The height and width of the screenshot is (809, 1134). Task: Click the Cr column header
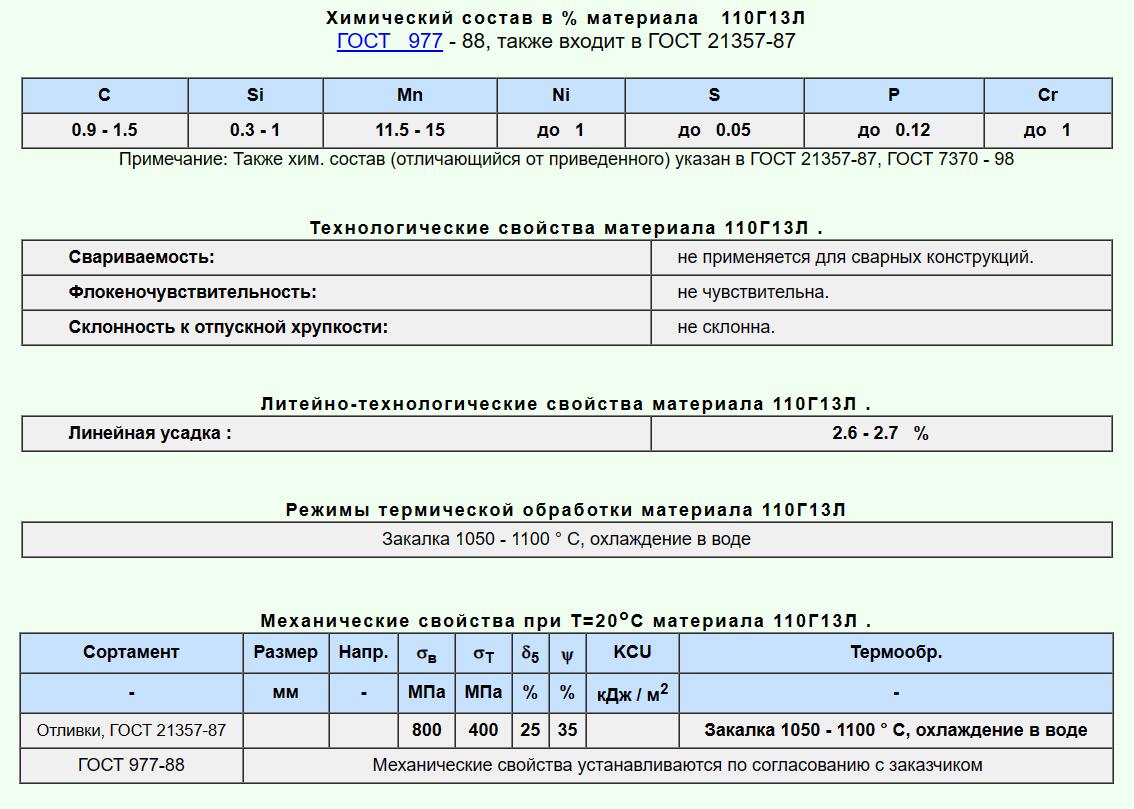click(x=1047, y=95)
